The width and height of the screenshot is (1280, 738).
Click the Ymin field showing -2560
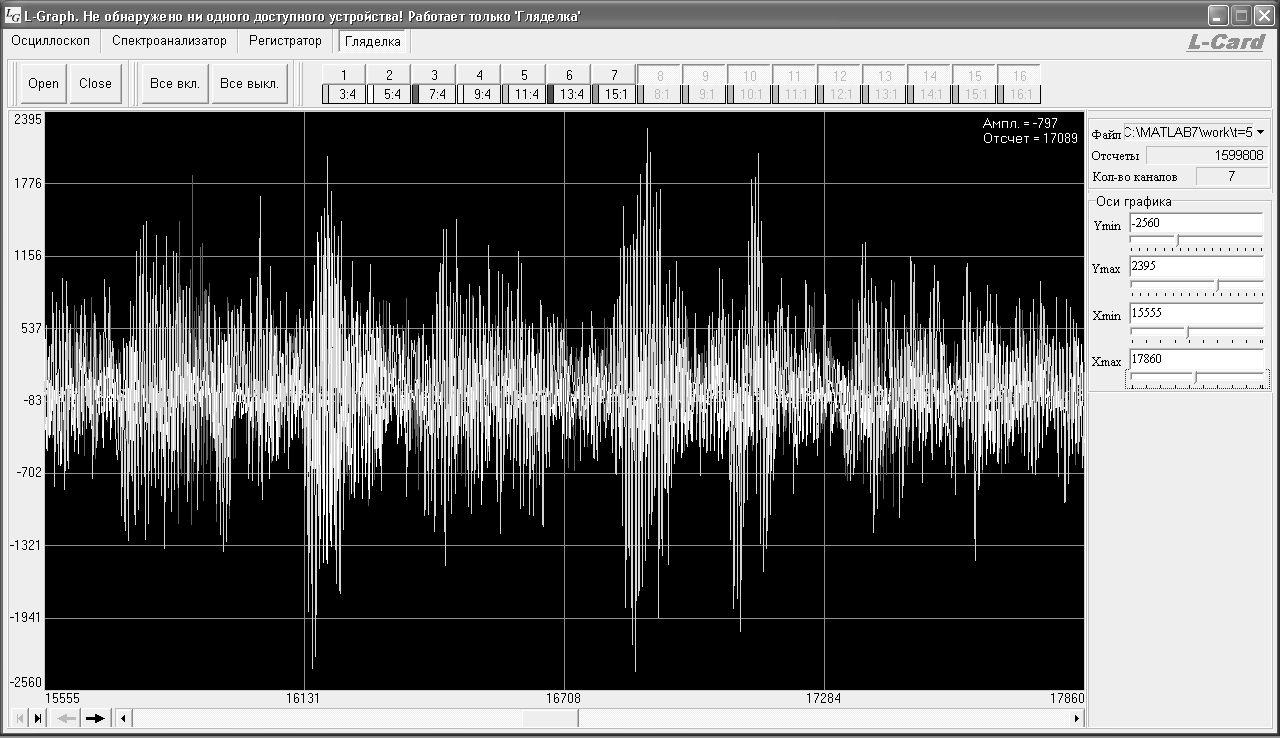pos(1196,223)
